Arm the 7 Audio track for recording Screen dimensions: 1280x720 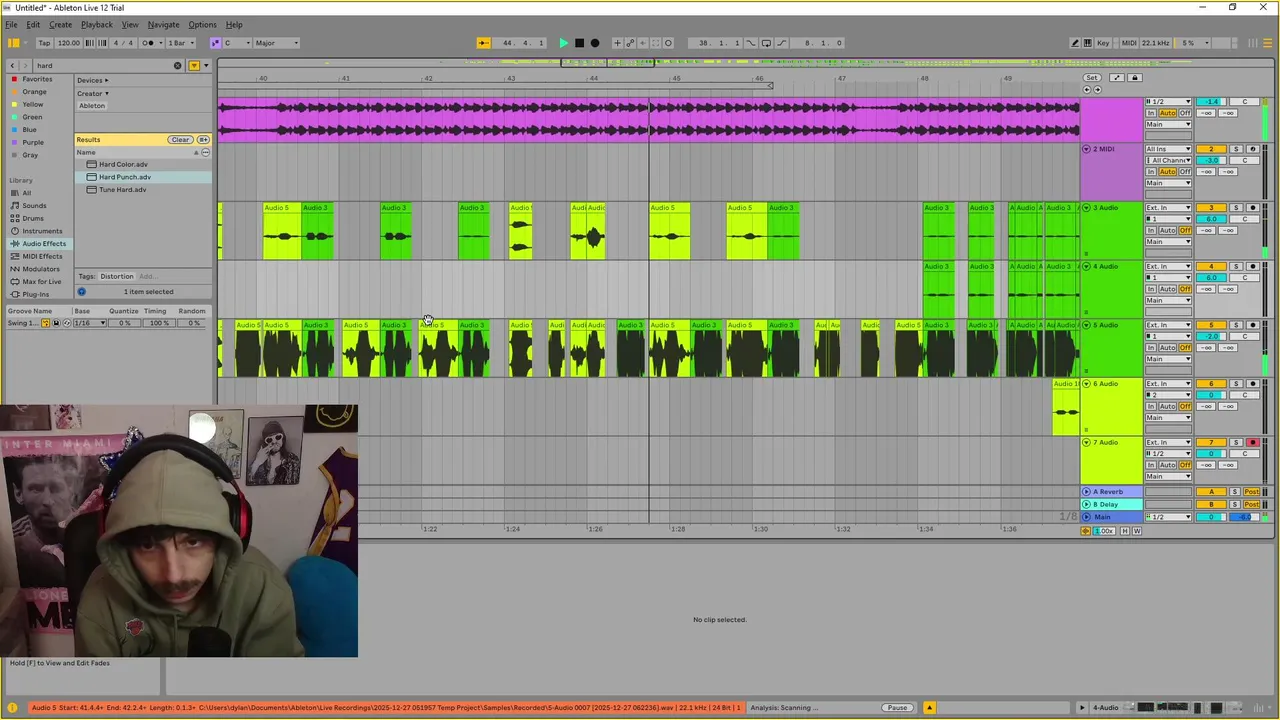click(1253, 442)
